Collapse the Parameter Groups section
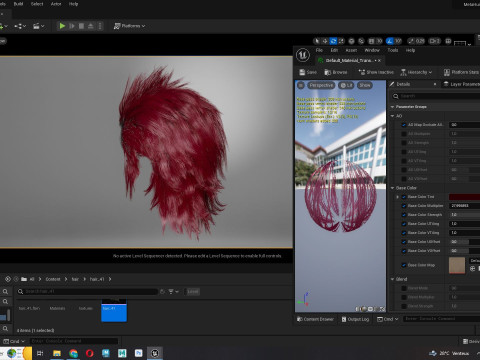 [x=392, y=107]
